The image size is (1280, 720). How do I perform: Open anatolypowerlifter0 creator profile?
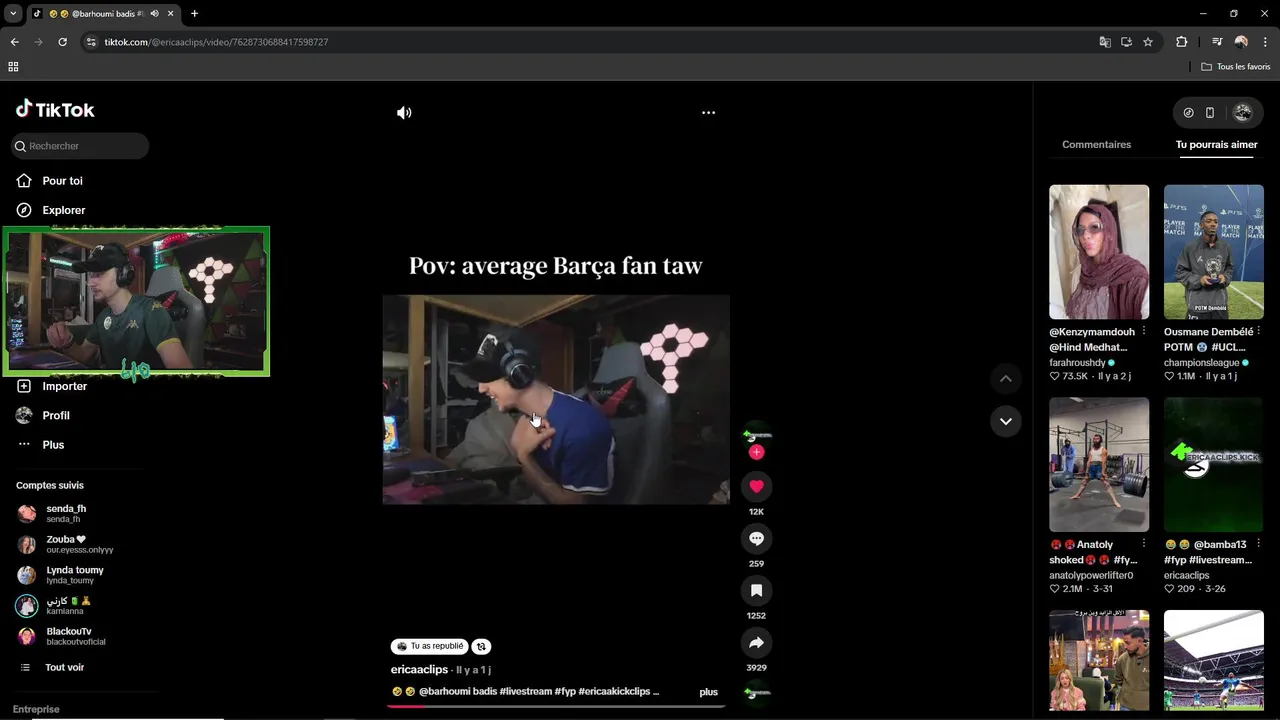point(1091,575)
